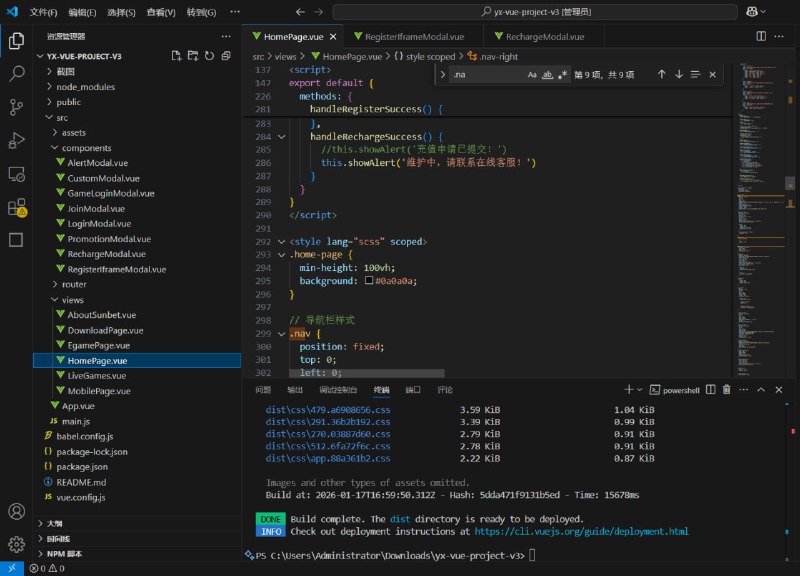800x576 pixels.
Task: Open the Source Control view
Action: coord(16,107)
